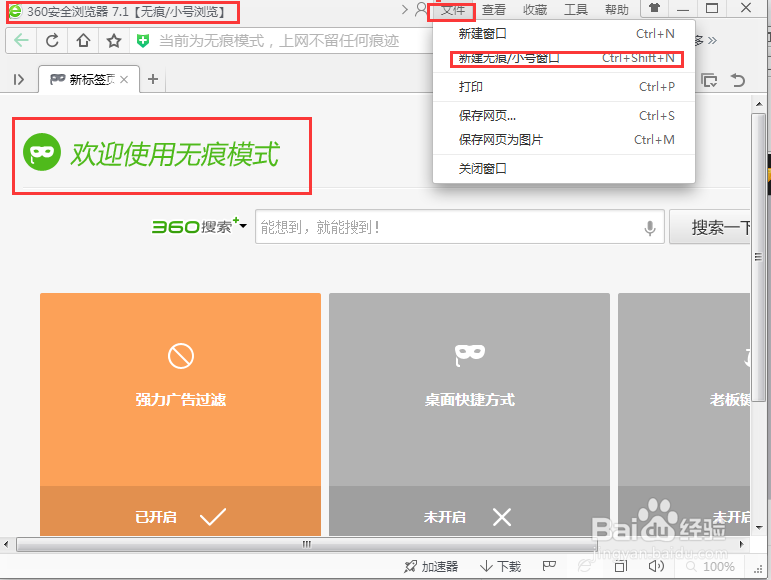Toggle the sidebar panel arrow icon
The height and width of the screenshot is (580, 771).
(19, 79)
